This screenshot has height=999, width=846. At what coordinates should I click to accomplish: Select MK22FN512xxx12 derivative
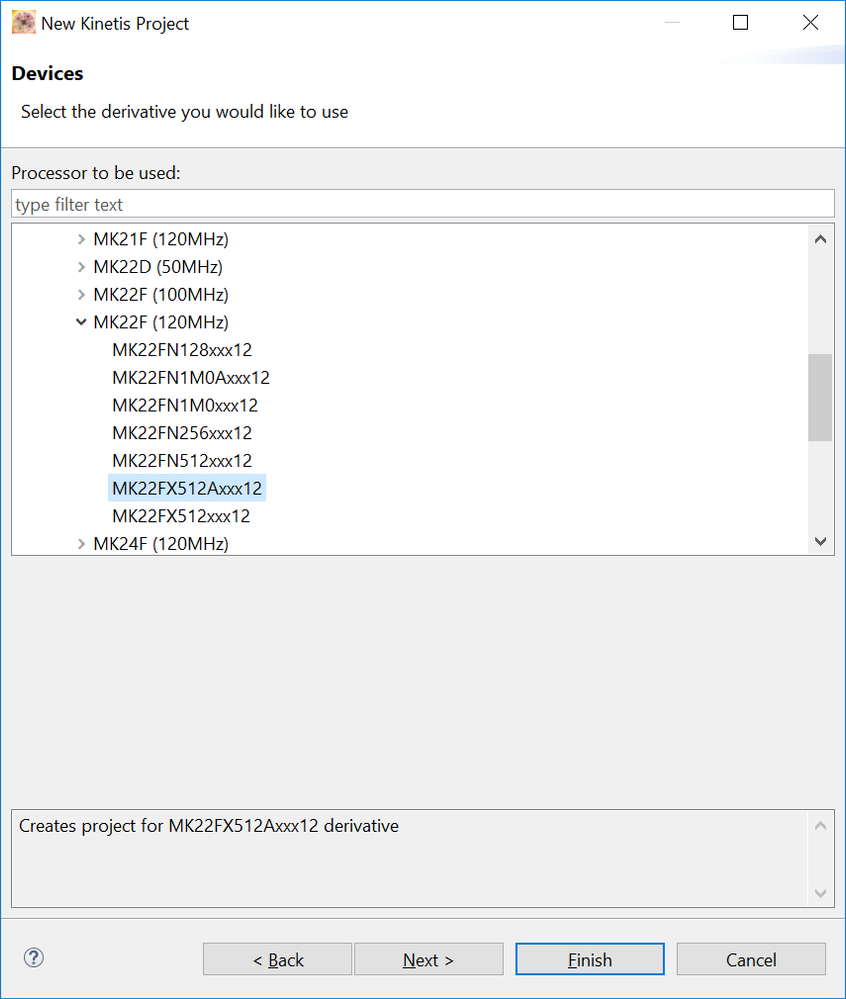(x=182, y=461)
